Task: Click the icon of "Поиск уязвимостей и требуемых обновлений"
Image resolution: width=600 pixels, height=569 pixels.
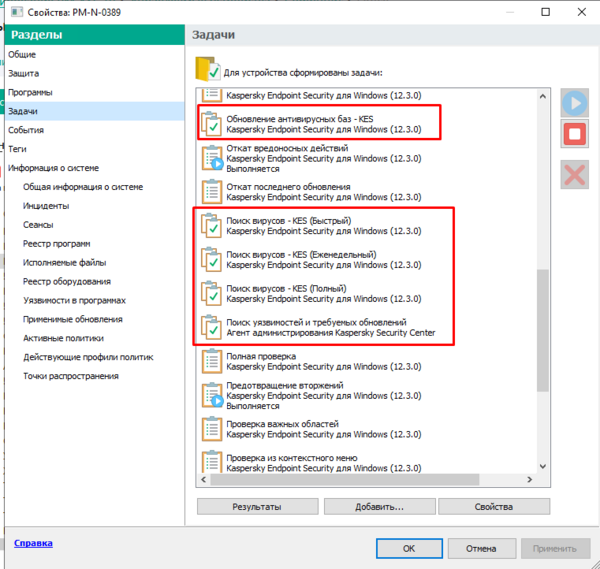Action: (211, 327)
